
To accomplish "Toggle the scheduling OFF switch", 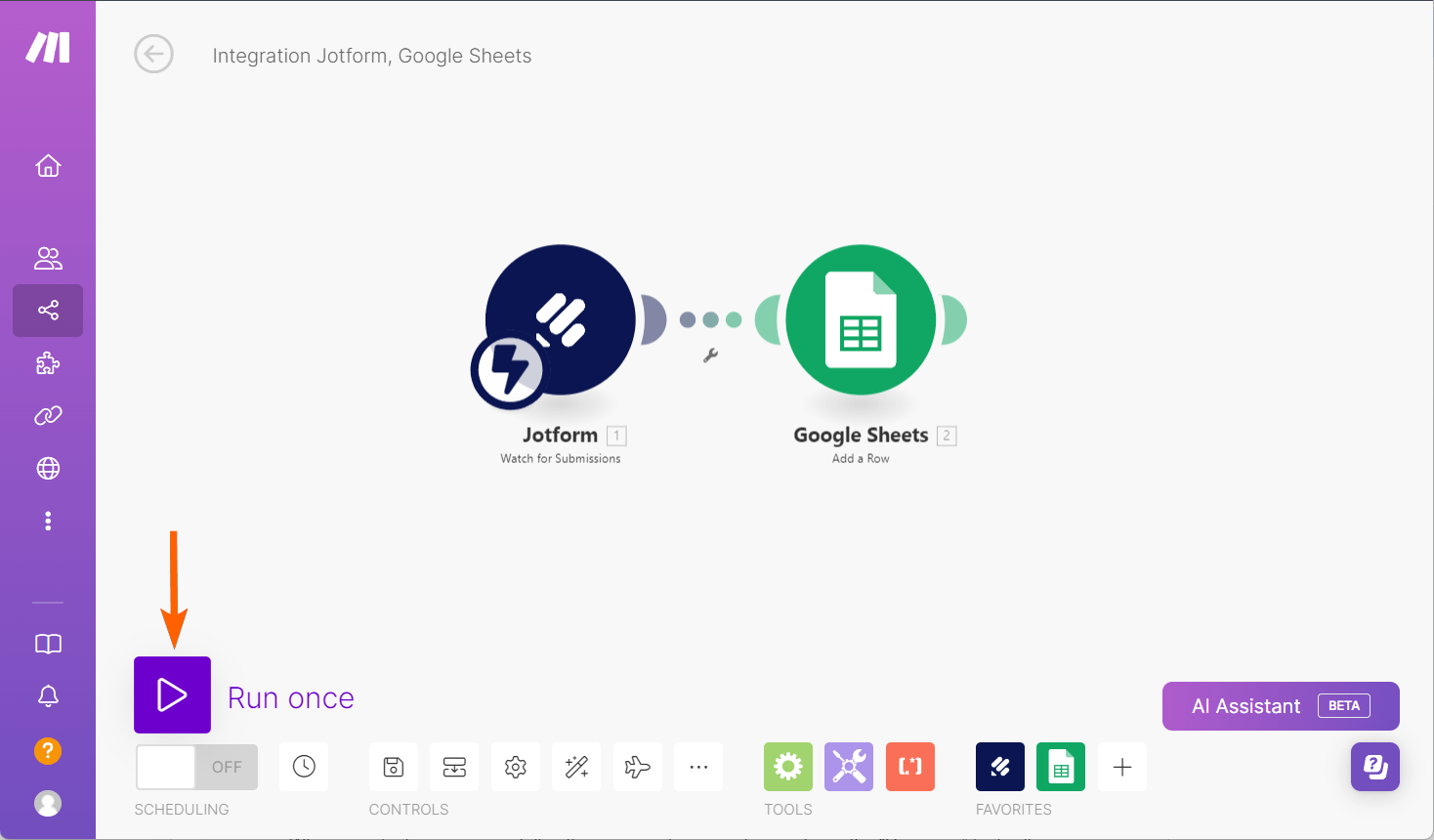I will 196,767.
